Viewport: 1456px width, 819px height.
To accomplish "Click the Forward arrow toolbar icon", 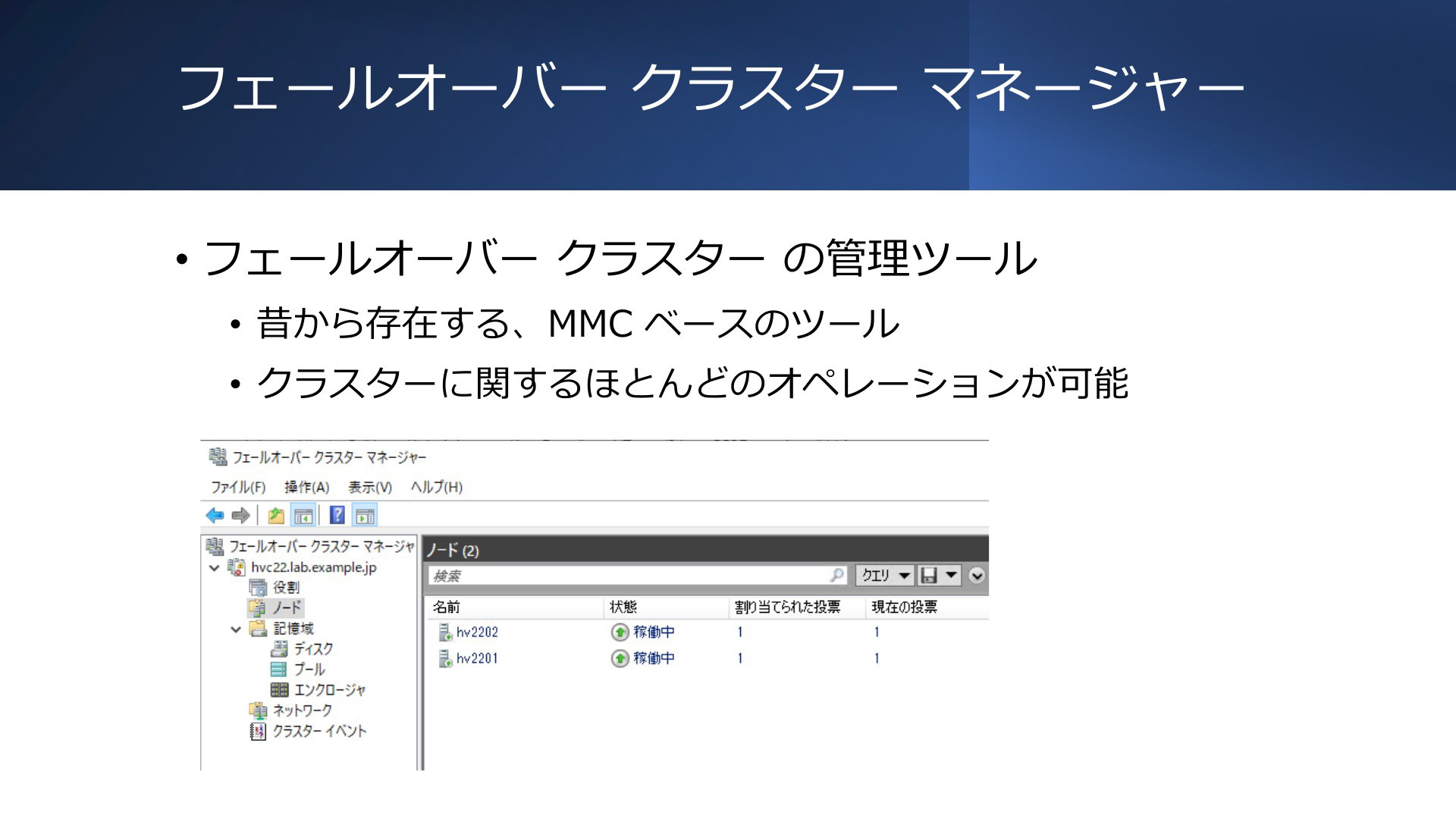I will pyautogui.click(x=241, y=516).
